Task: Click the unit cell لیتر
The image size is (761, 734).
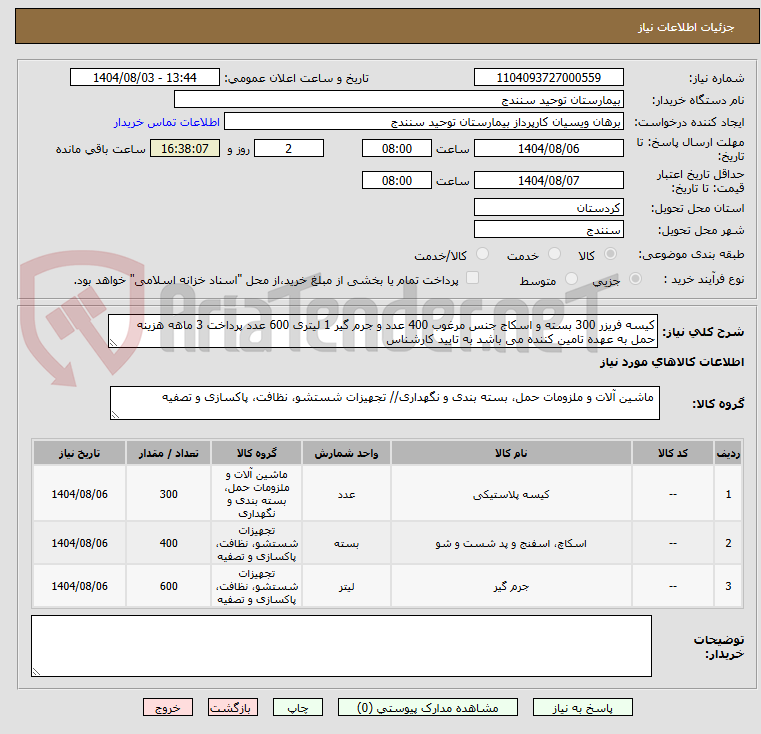Action: (x=346, y=586)
